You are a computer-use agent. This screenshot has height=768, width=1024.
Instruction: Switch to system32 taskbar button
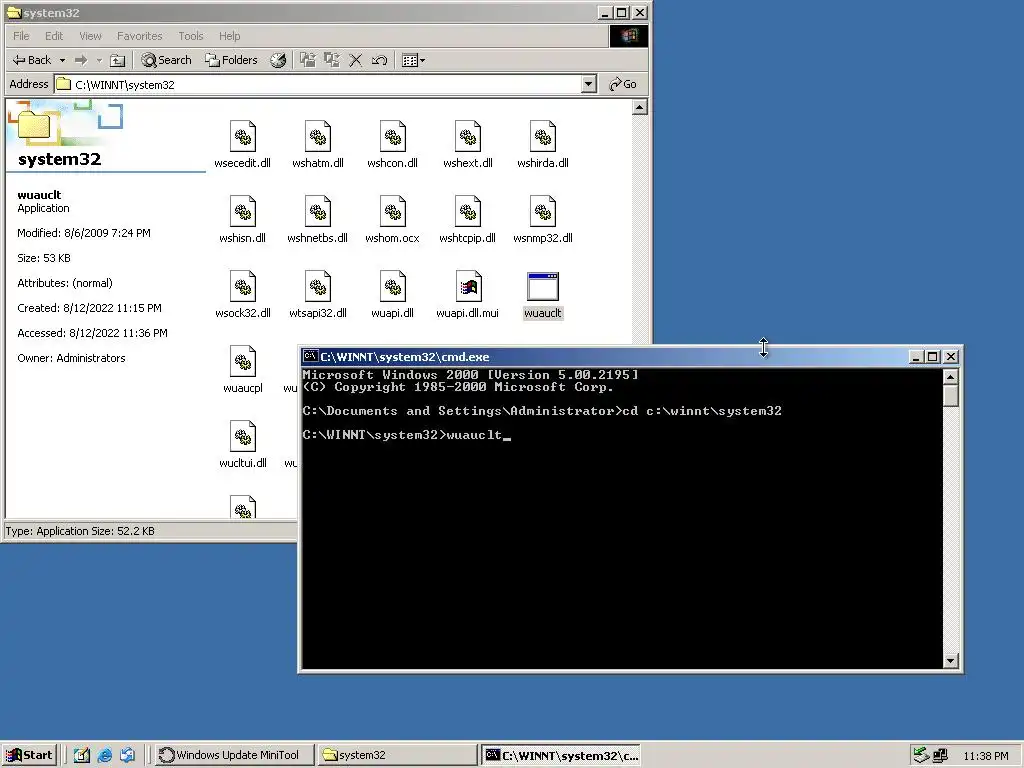[397, 756]
